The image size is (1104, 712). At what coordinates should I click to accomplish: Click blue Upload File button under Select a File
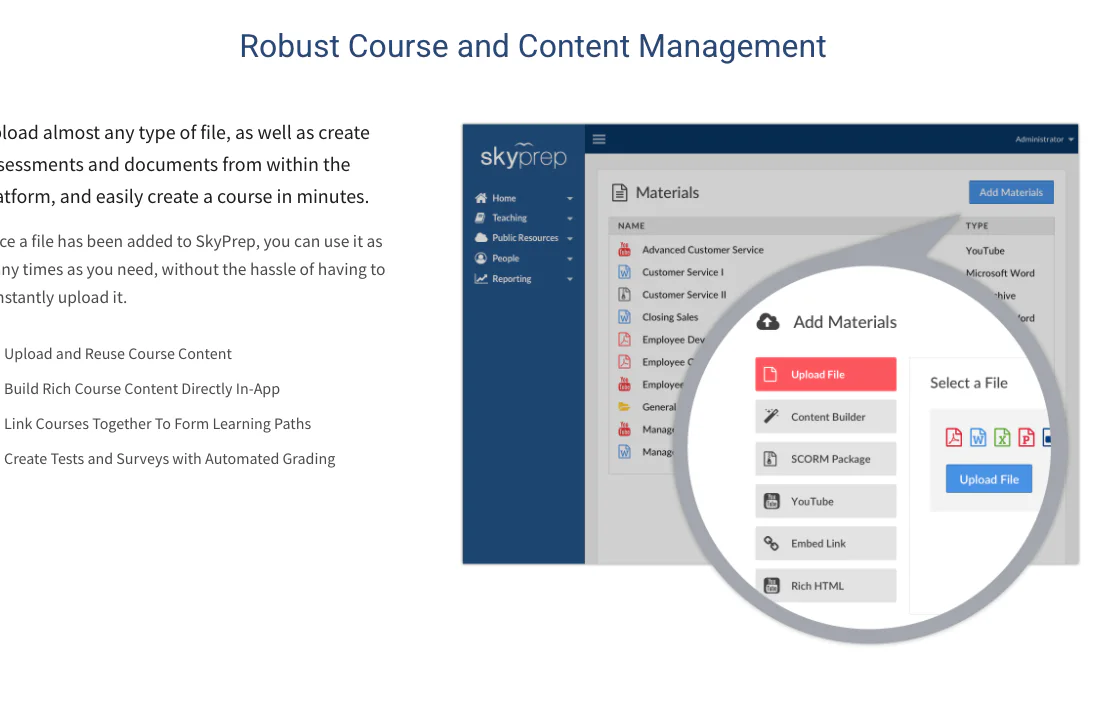[x=989, y=479]
